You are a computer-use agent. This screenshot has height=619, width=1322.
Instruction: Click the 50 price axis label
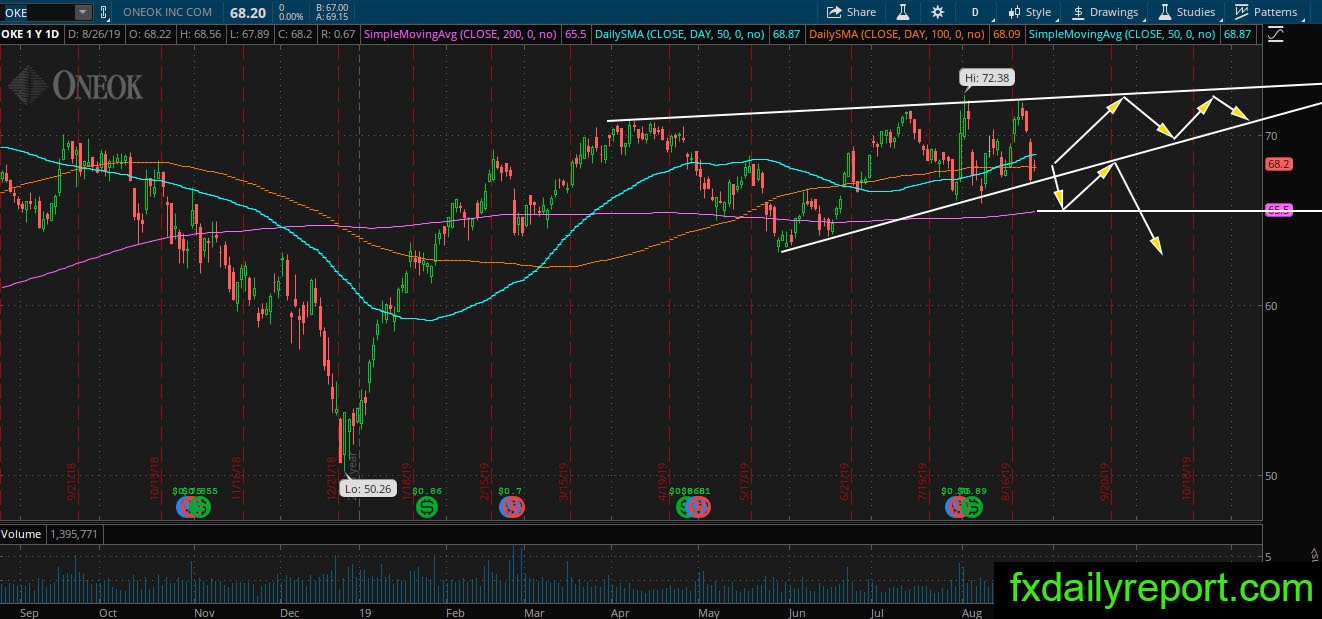pyautogui.click(x=1270, y=475)
